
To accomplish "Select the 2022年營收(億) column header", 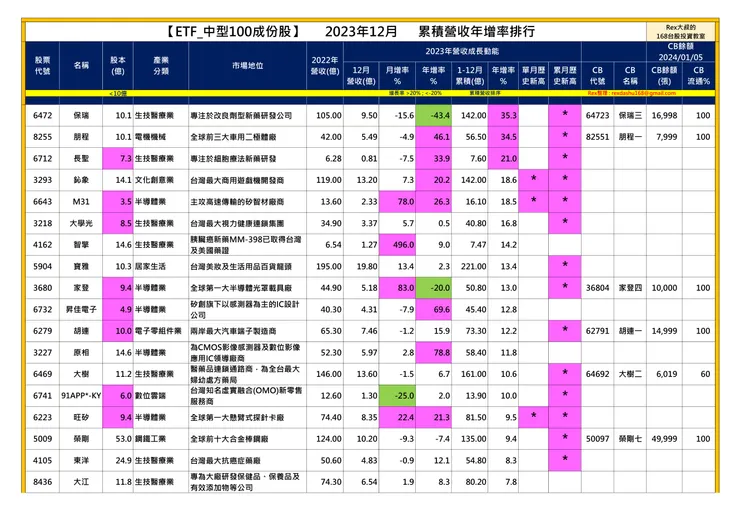I will click(x=325, y=66).
